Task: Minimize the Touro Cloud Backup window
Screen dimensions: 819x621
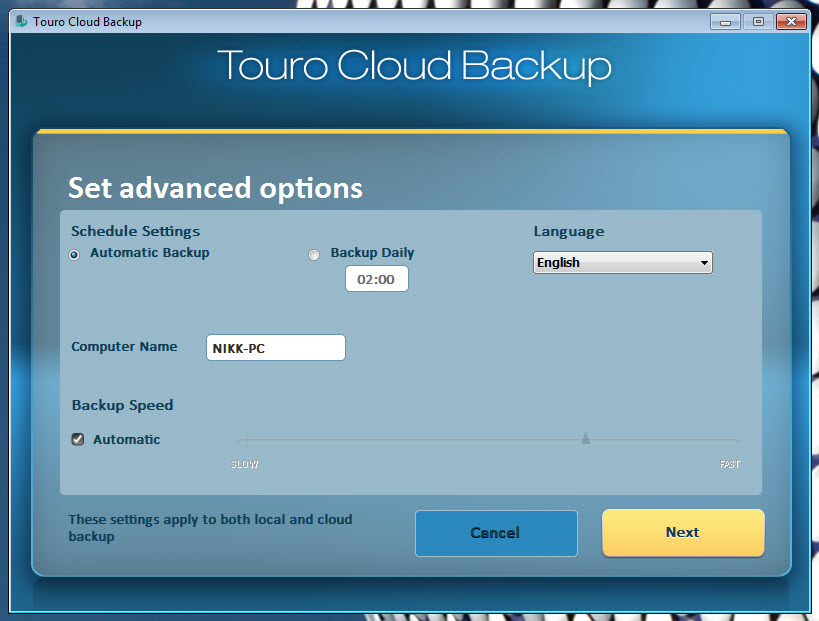Action: [726, 22]
